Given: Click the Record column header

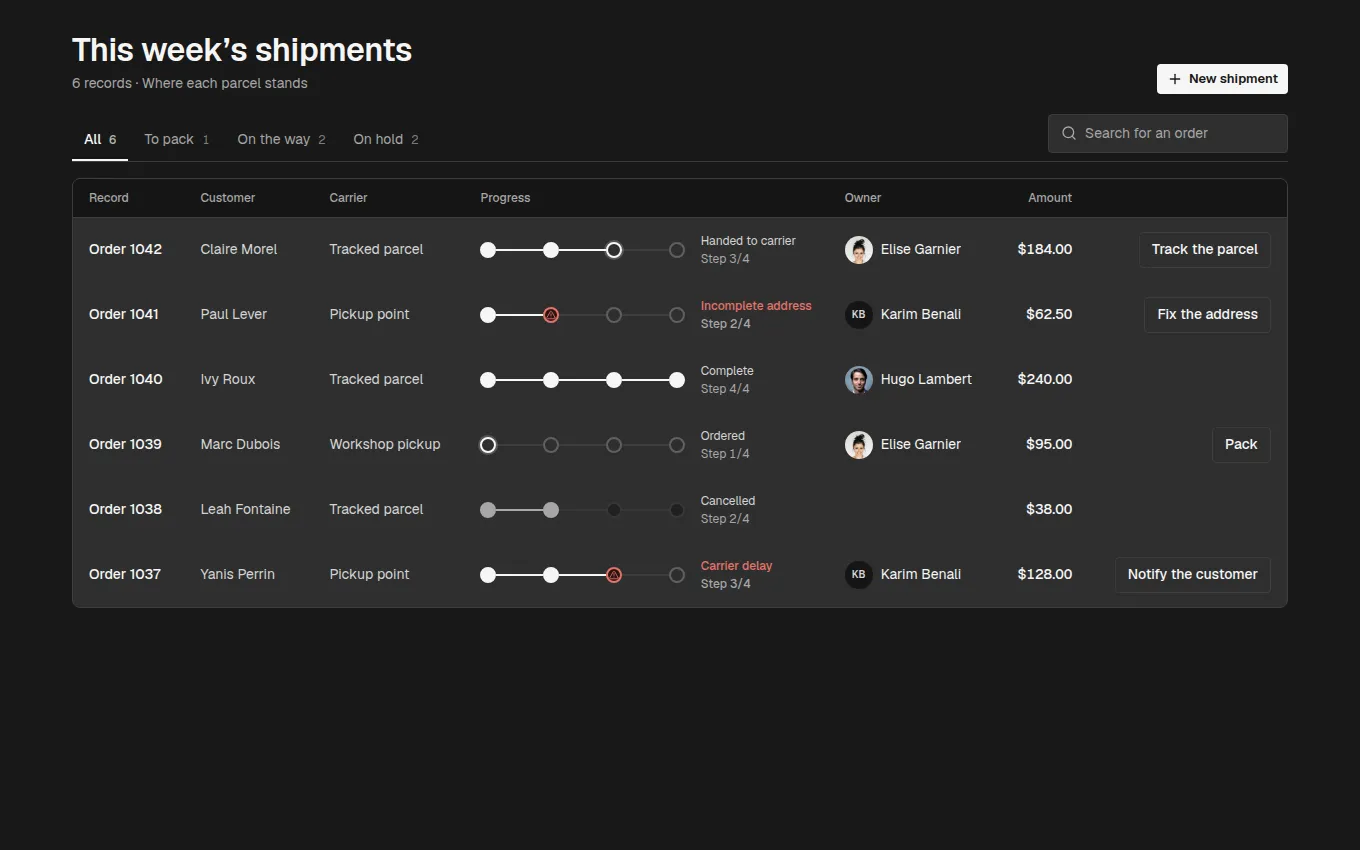Looking at the screenshot, I should [x=109, y=198].
